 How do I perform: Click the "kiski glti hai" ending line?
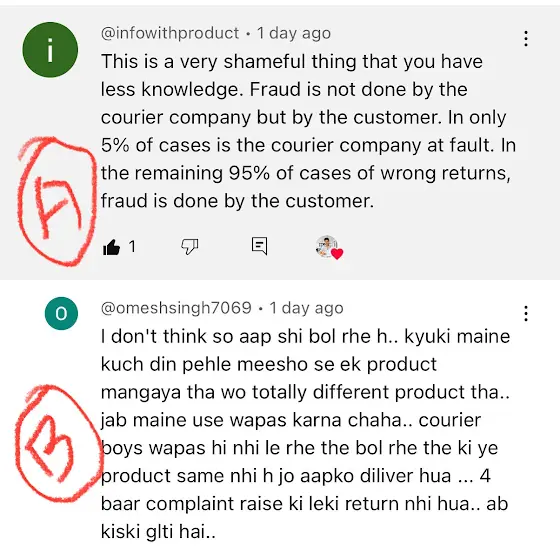[x=158, y=532]
